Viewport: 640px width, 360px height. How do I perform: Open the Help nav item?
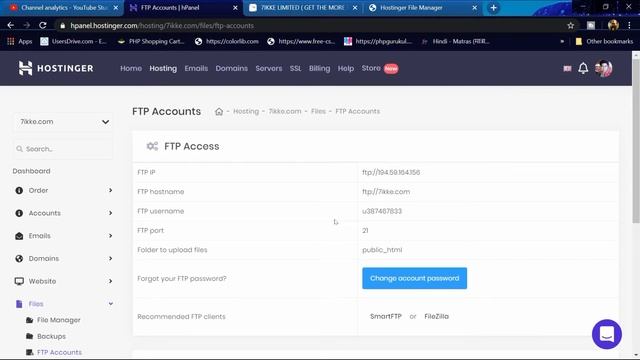[346, 68]
